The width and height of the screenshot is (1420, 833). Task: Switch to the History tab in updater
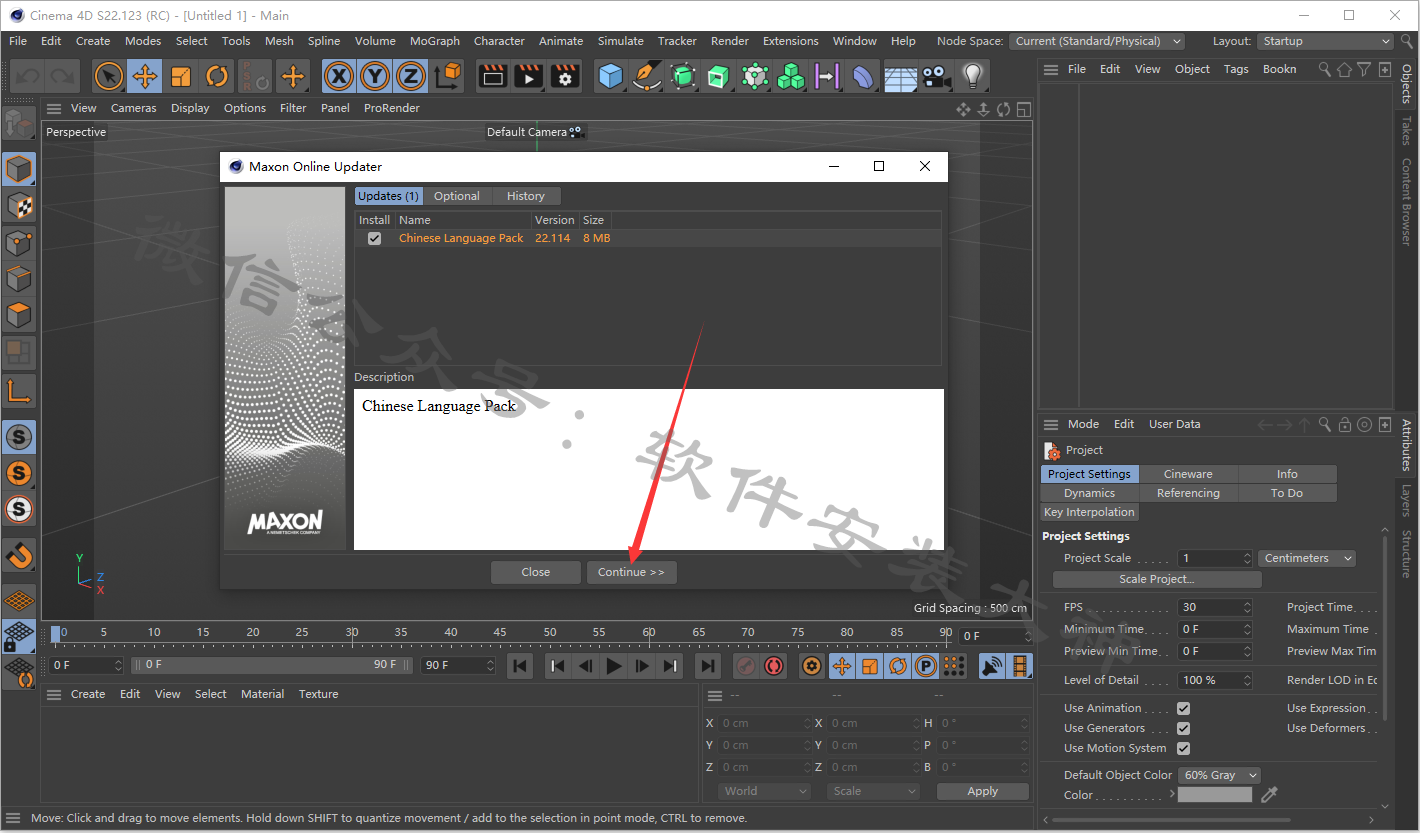click(x=526, y=196)
